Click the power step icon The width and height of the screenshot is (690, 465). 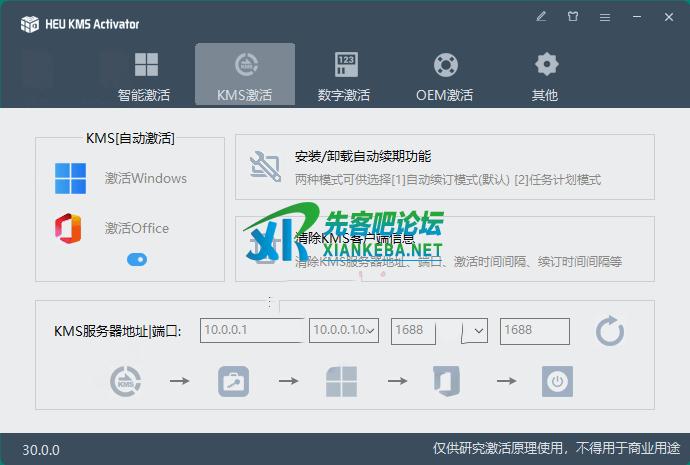[557, 381]
